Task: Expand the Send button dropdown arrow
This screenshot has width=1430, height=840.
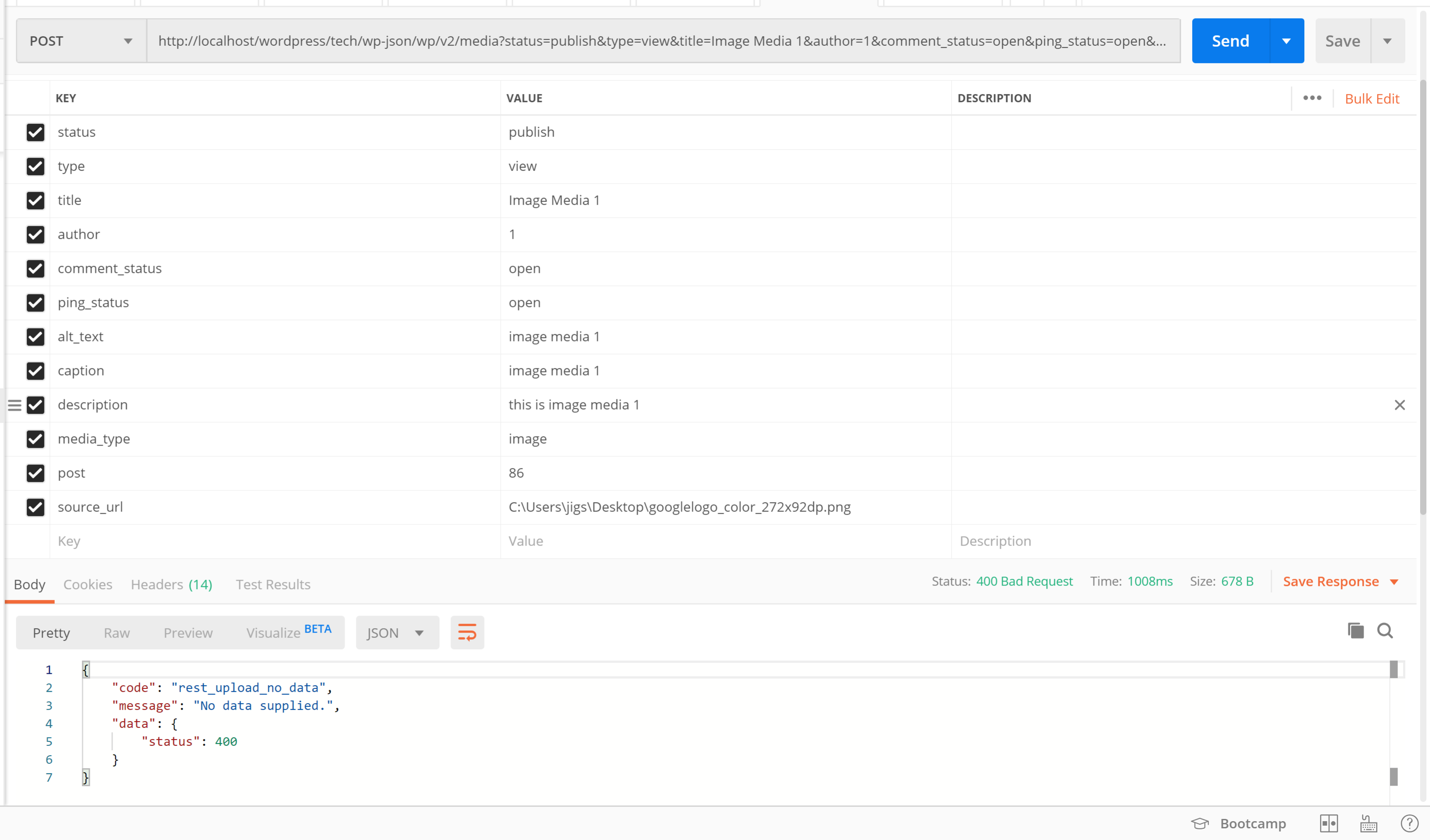Action: 1286,41
